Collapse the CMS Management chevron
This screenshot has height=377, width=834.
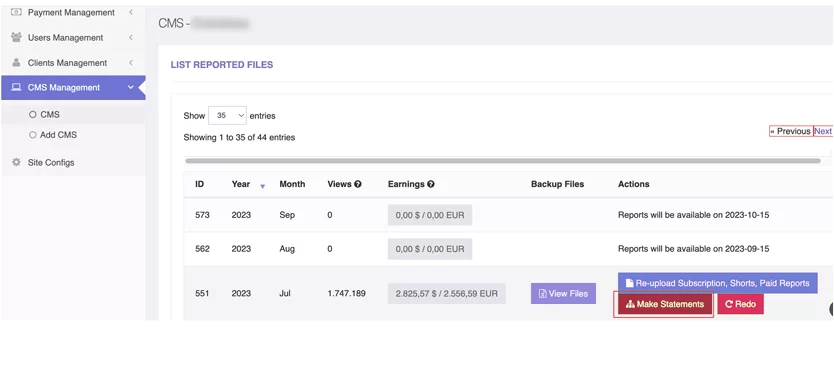point(130,87)
